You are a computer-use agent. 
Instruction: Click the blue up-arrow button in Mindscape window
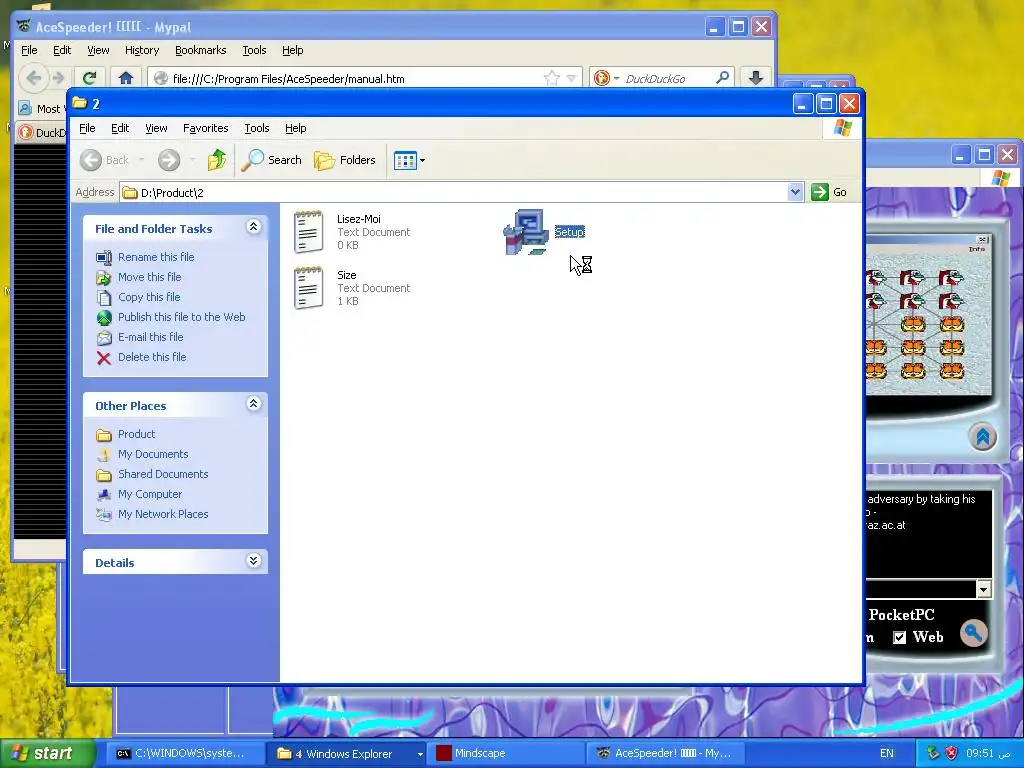click(x=983, y=437)
